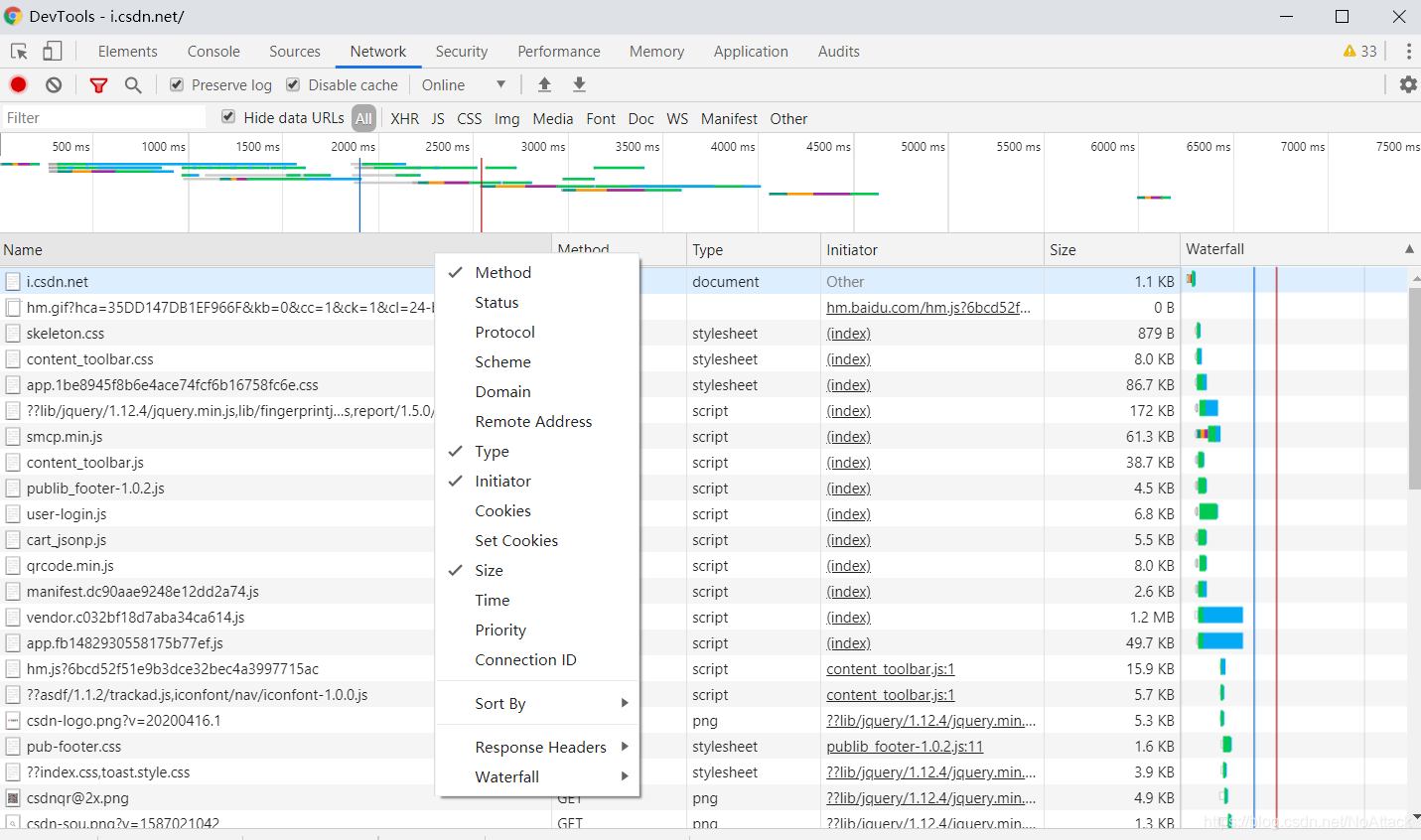The image size is (1421, 840).
Task: Open Online throttling dropdown
Action: [x=464, y=85]
